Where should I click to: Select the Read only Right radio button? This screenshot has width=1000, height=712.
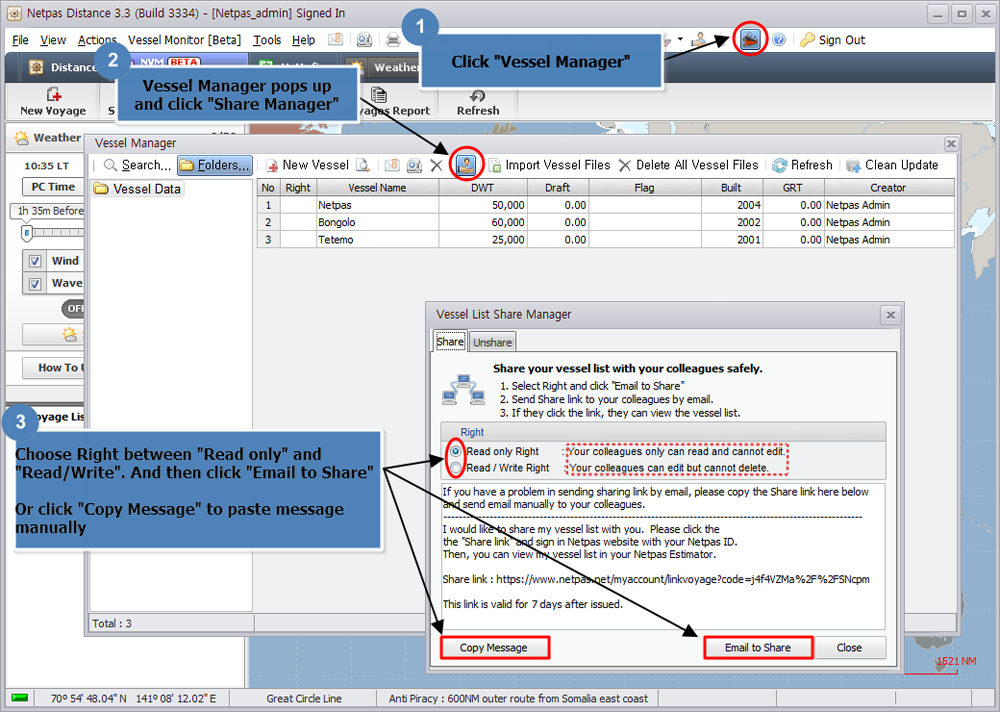(455, 451)
